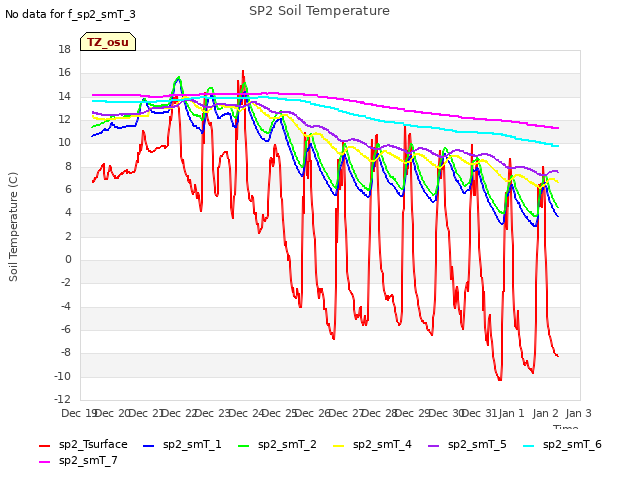The width and height of the screenshot is (640, 480).
Task: Toggle the sp2_smT_7 legend label
Action: click(x=88, y=460)
